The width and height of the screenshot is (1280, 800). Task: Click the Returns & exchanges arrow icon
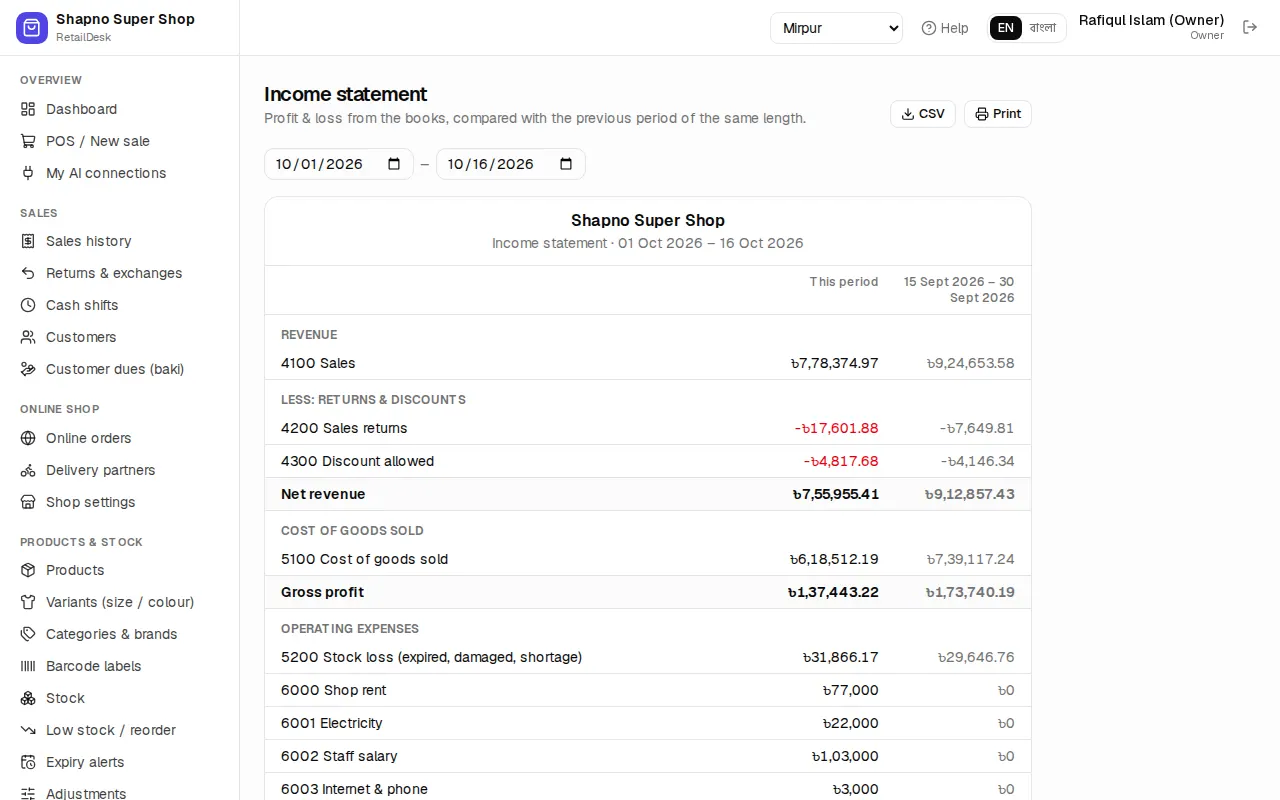click(x=28, y=273)
